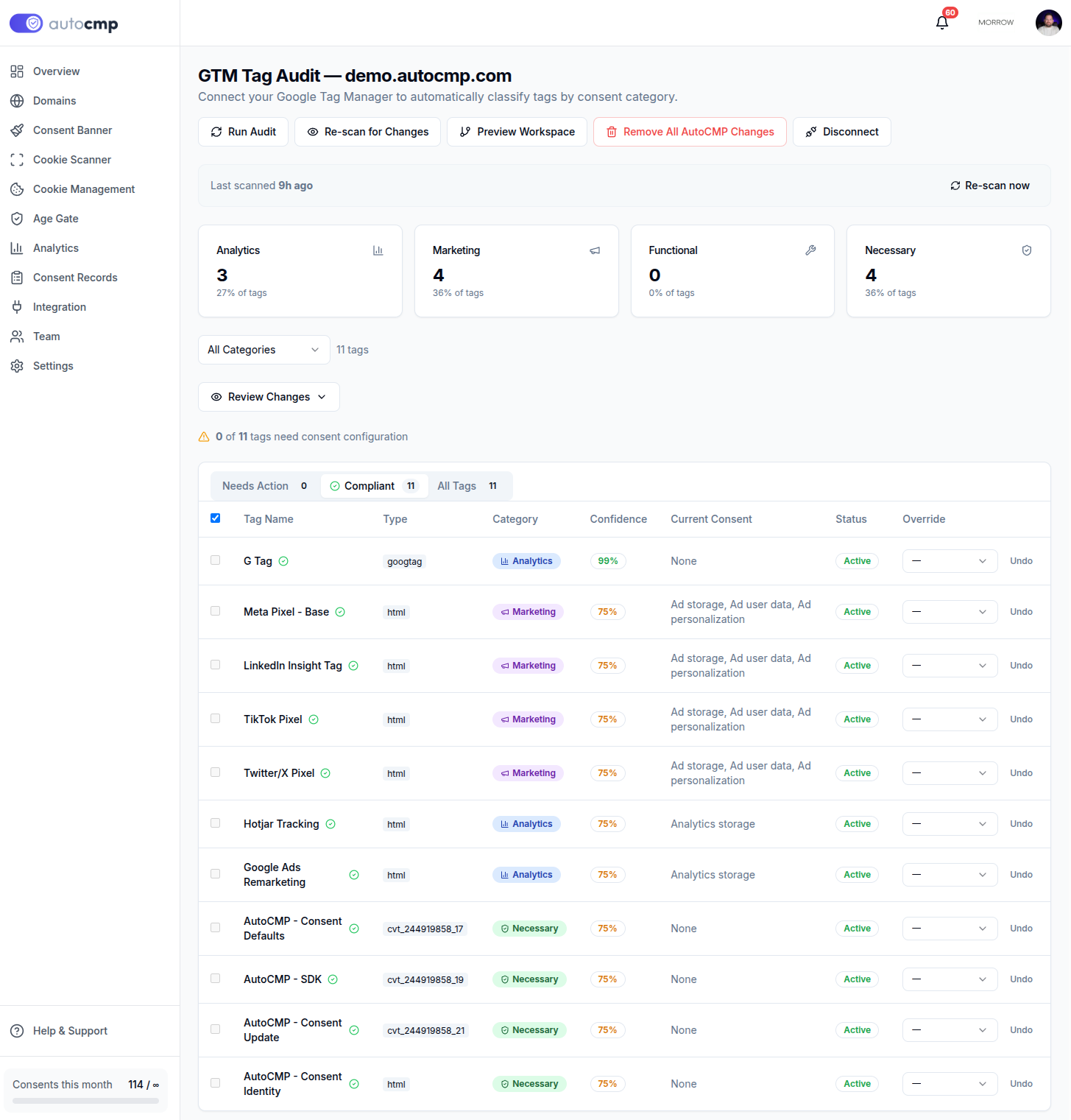This screenshot has height=1120, width=1071.
Task: Check the TikTok Pixel row checkbox
Action: [x=216, y=719]
